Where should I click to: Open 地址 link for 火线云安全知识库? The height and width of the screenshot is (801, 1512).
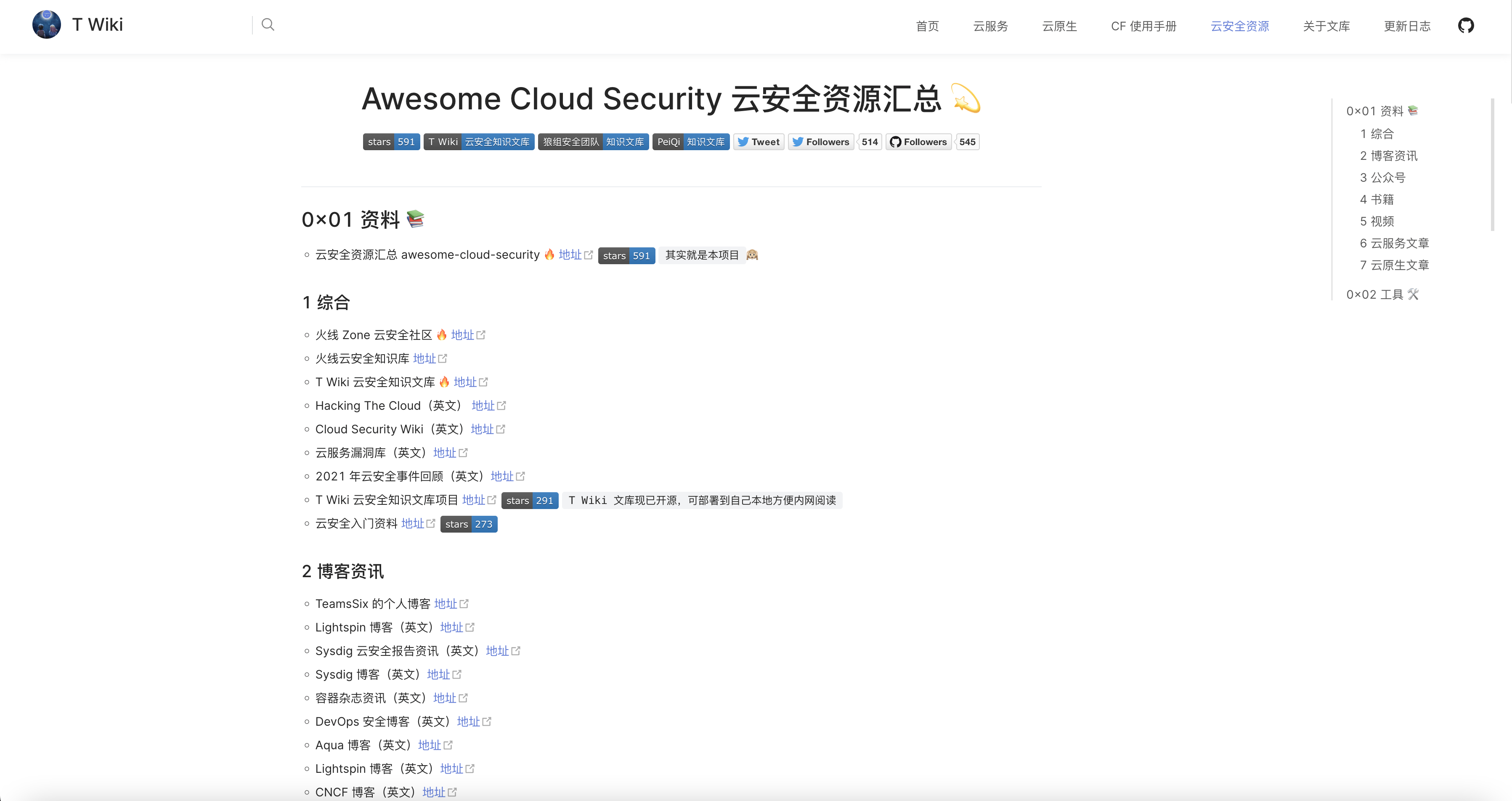tap(430, 358)
